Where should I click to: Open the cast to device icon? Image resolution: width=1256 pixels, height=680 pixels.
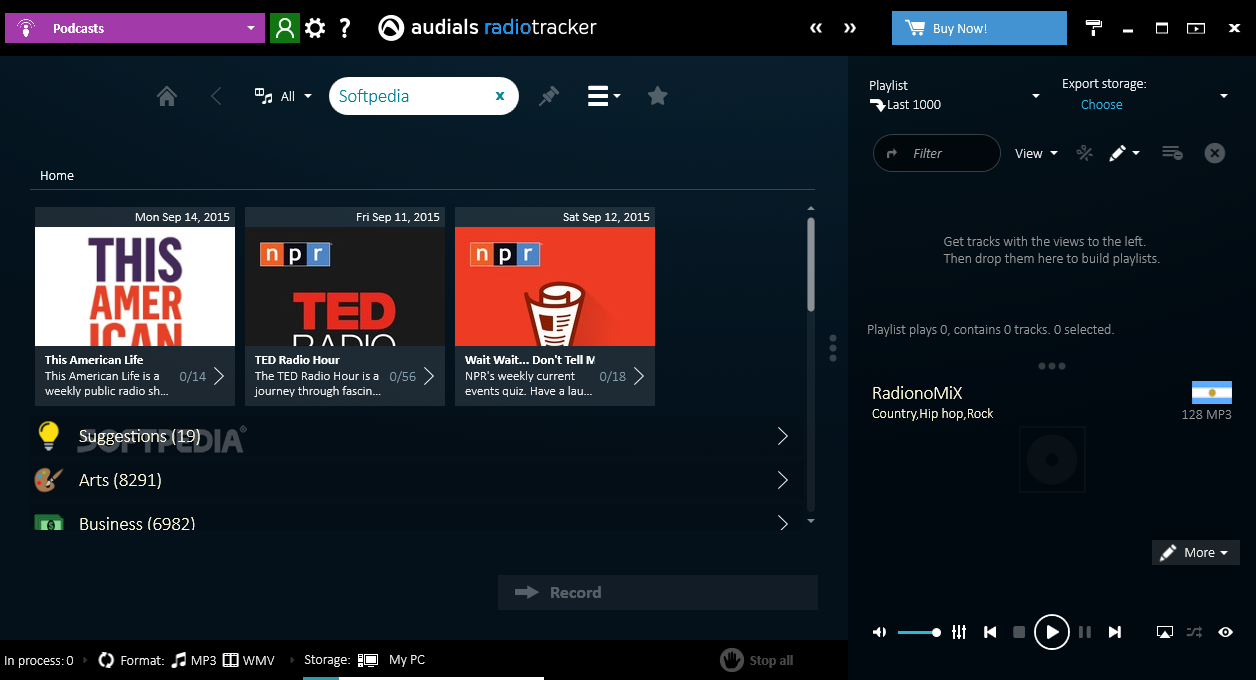[1164, 632]
